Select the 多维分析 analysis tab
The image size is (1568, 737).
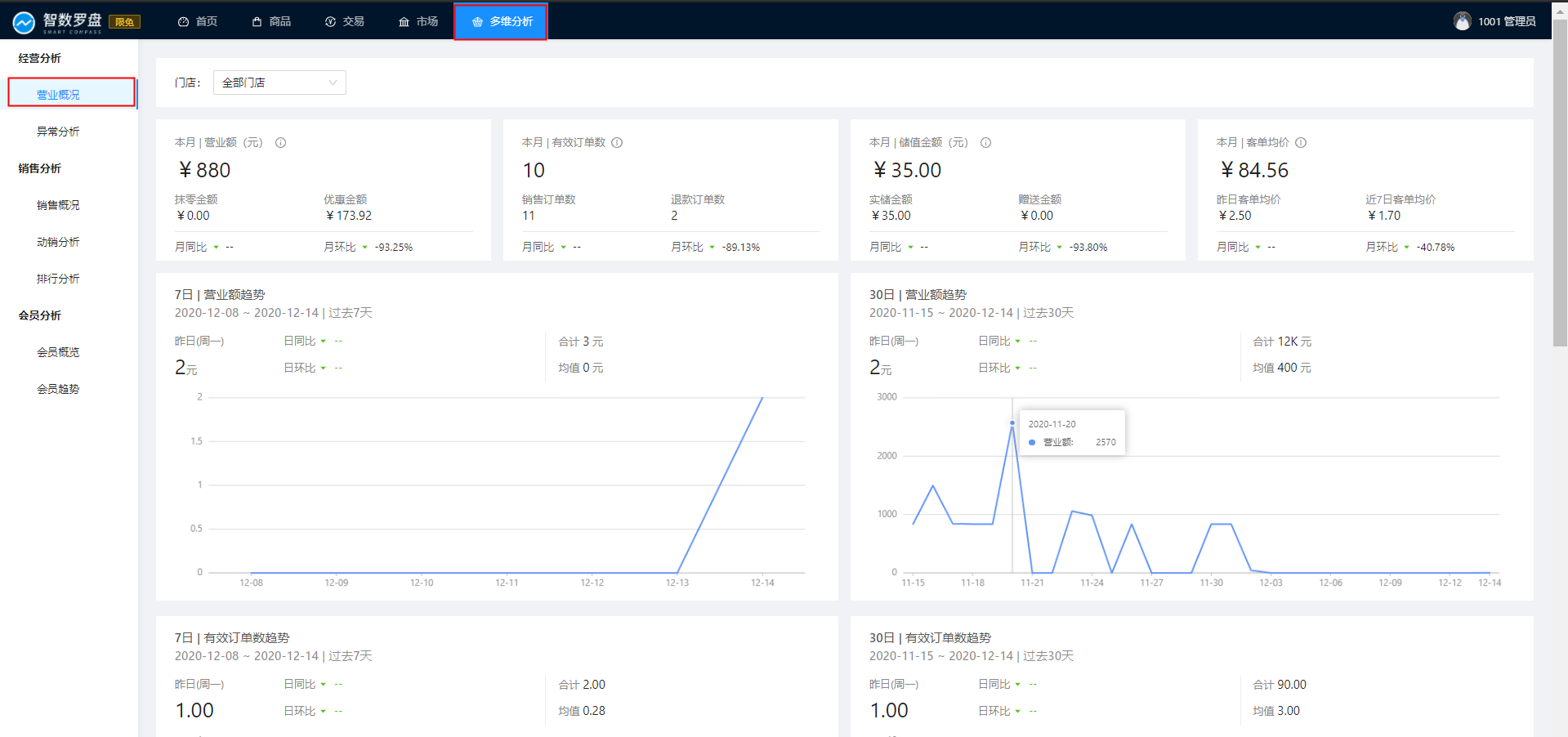(501, 21)
